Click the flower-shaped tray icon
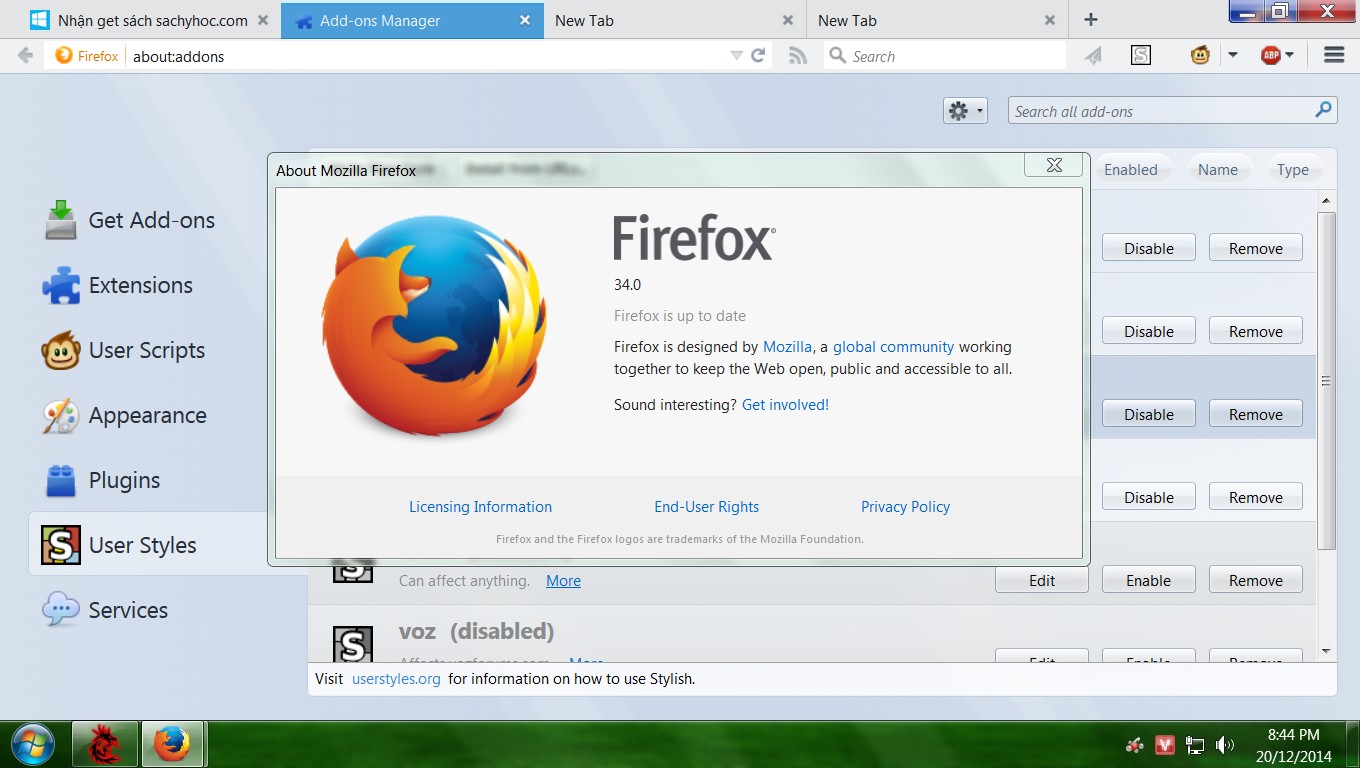 tap(1135, 744)
